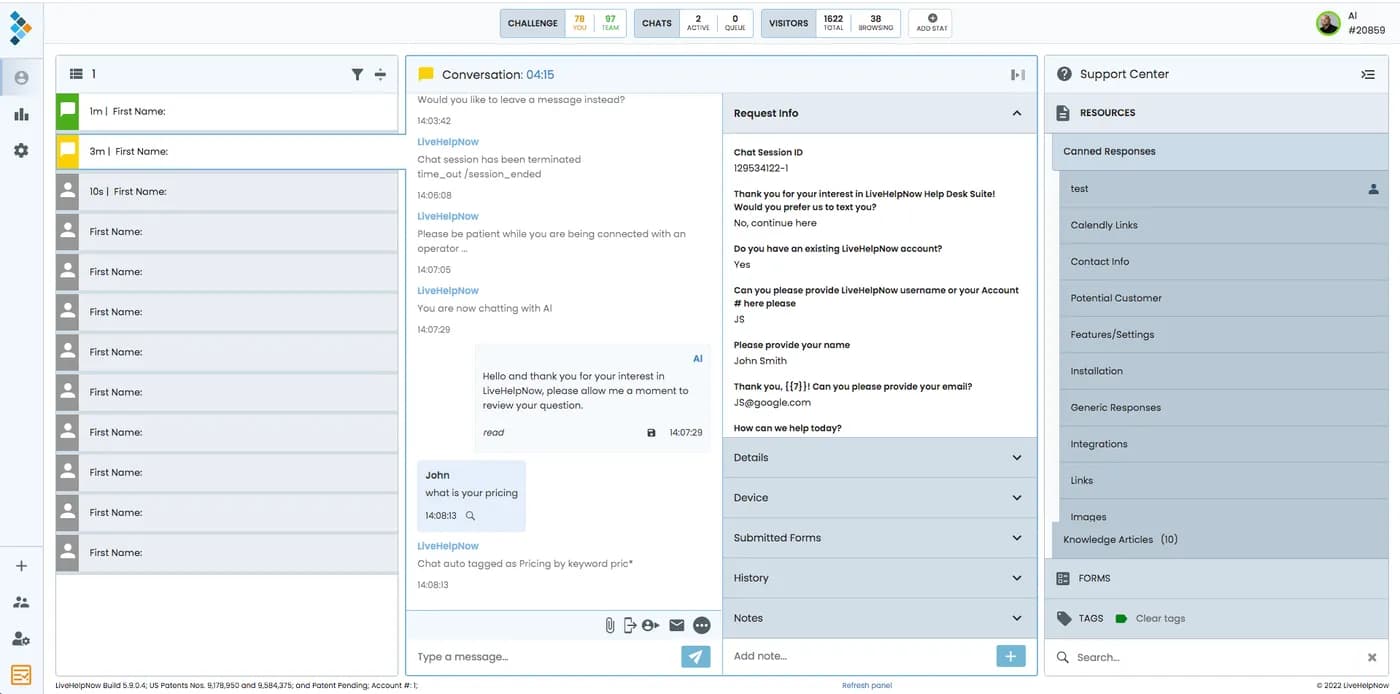Click the operator avatar photo
The width and height of the screenshot is (1400, 694).
point(1328,24)
